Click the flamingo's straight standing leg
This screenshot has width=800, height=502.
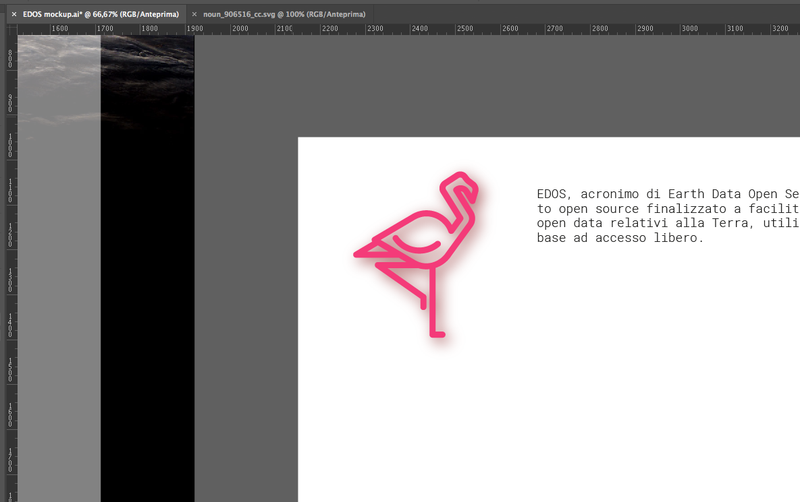[432, 300]
